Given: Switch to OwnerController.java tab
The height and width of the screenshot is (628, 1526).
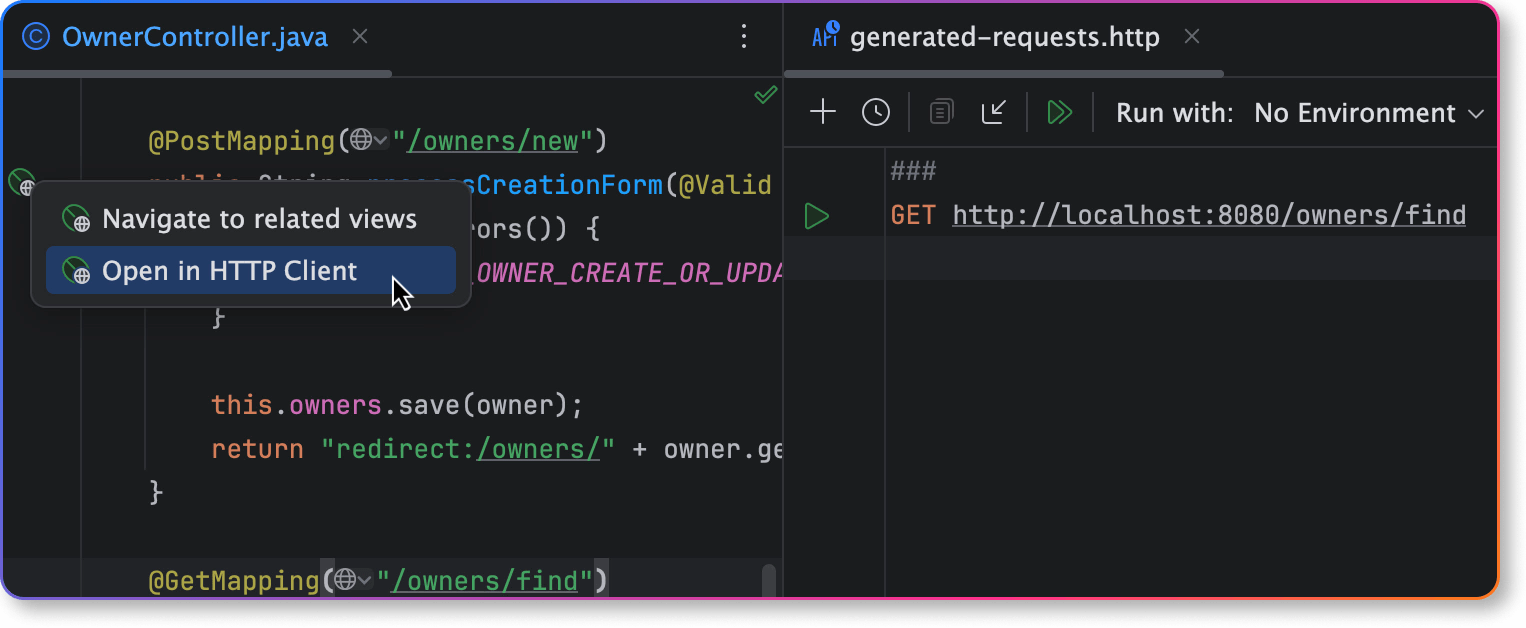Looking at the screenshot, I should 195,38.
